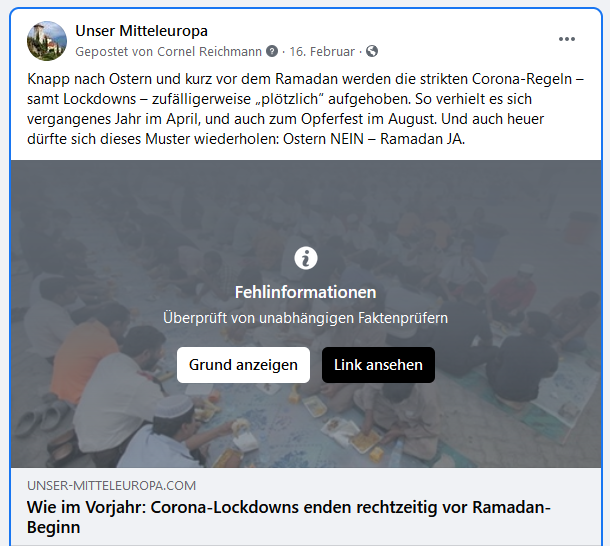Click the post text line ending Ramadan JA
Image resolution: width=610 pixels, height=546 pixels.
(x=246, y=139)
